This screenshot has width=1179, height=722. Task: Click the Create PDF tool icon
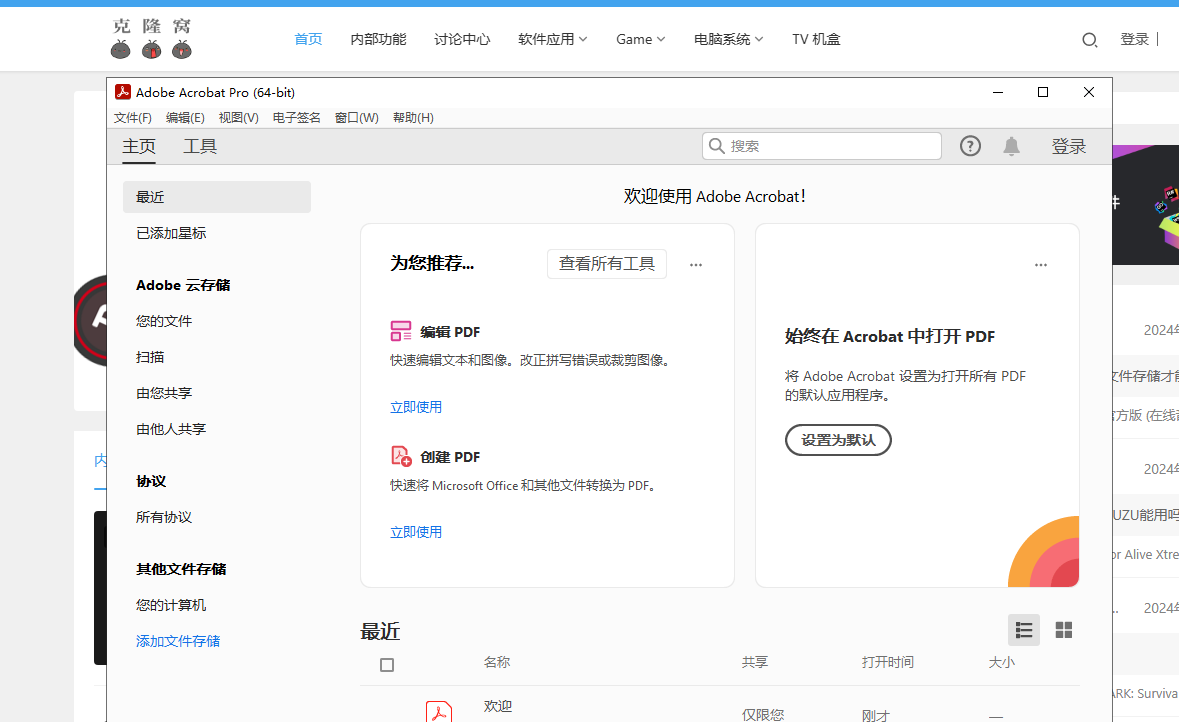pyautogui.click(x=402, y=456)
